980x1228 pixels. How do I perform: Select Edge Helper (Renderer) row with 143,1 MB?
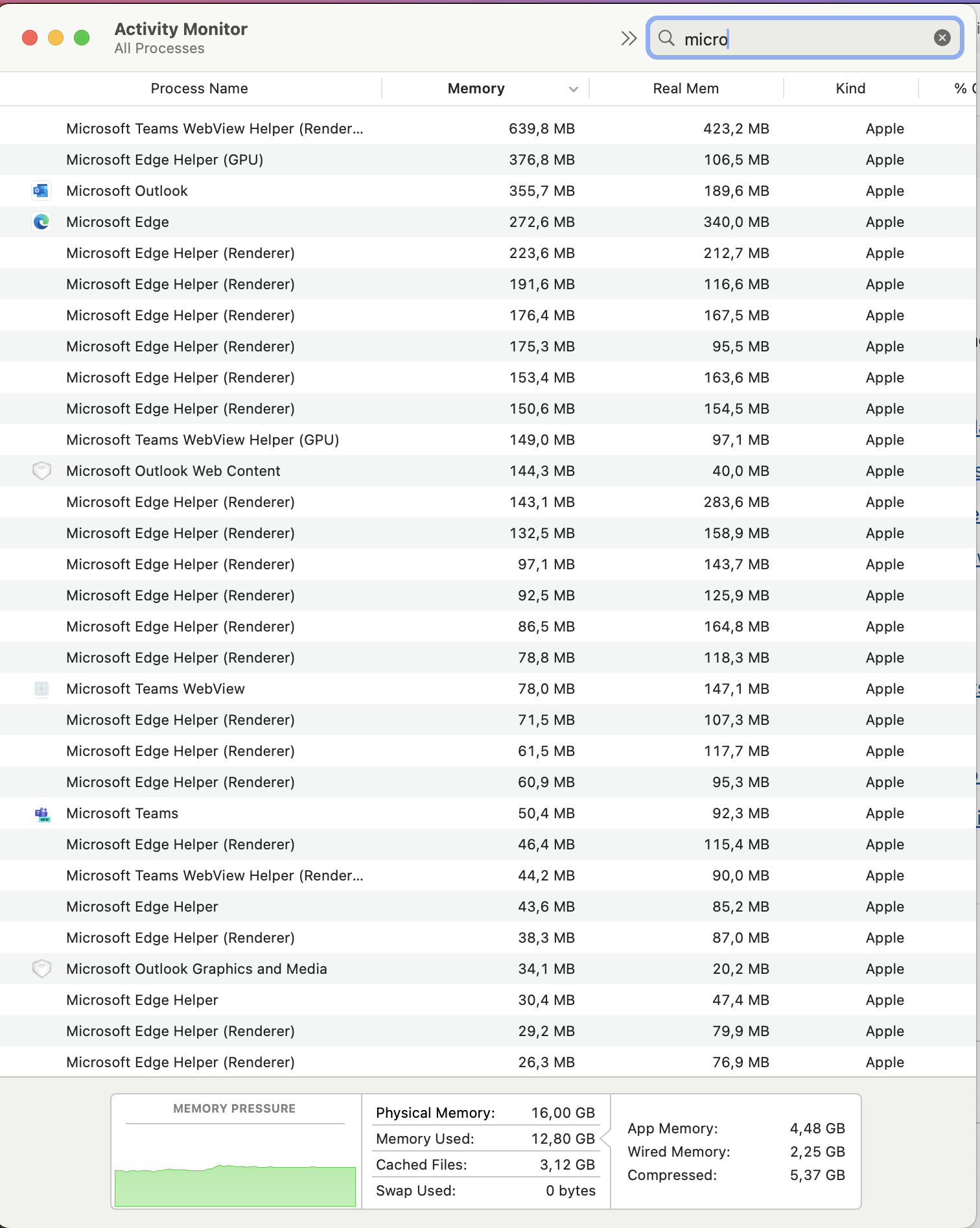[x=488, y=502]
